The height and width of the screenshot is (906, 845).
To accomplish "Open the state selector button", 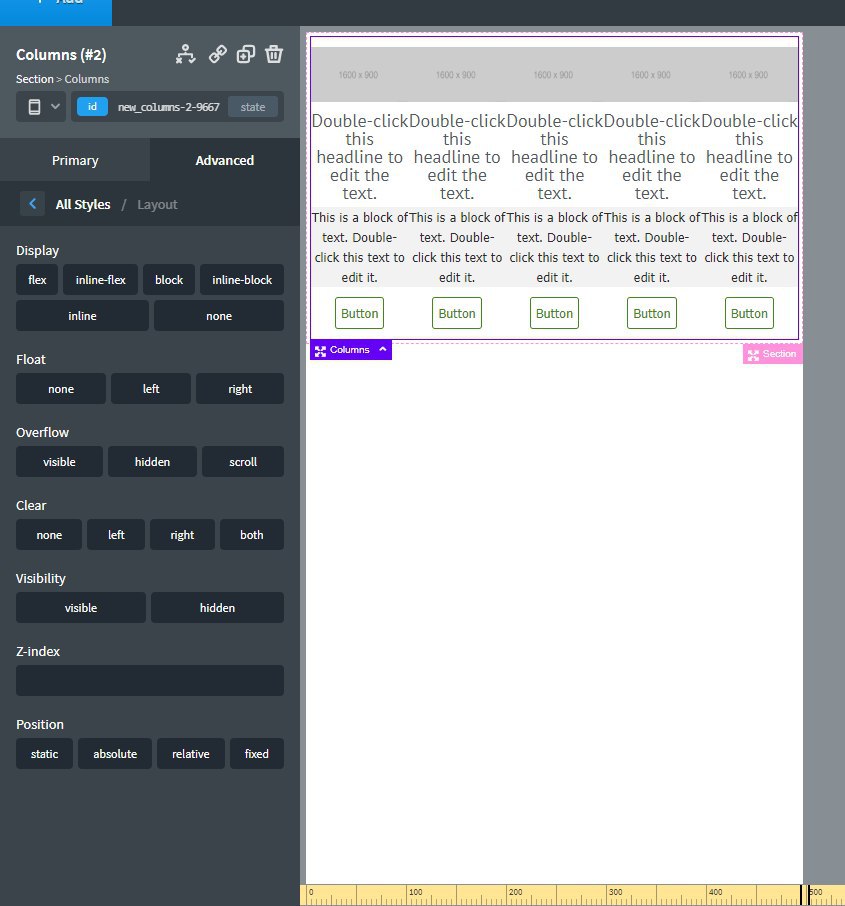I will (253, 107).
